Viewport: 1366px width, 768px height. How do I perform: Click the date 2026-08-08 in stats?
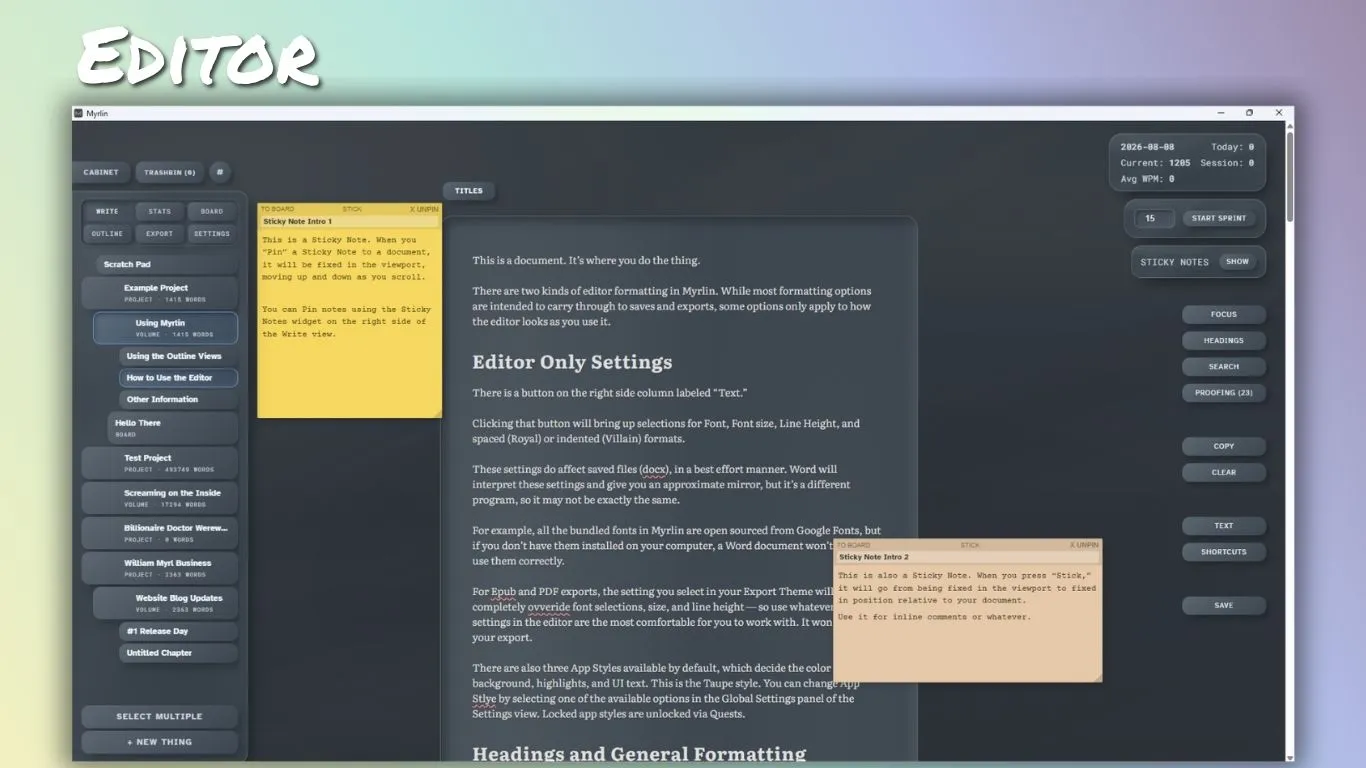[1147, 146]
